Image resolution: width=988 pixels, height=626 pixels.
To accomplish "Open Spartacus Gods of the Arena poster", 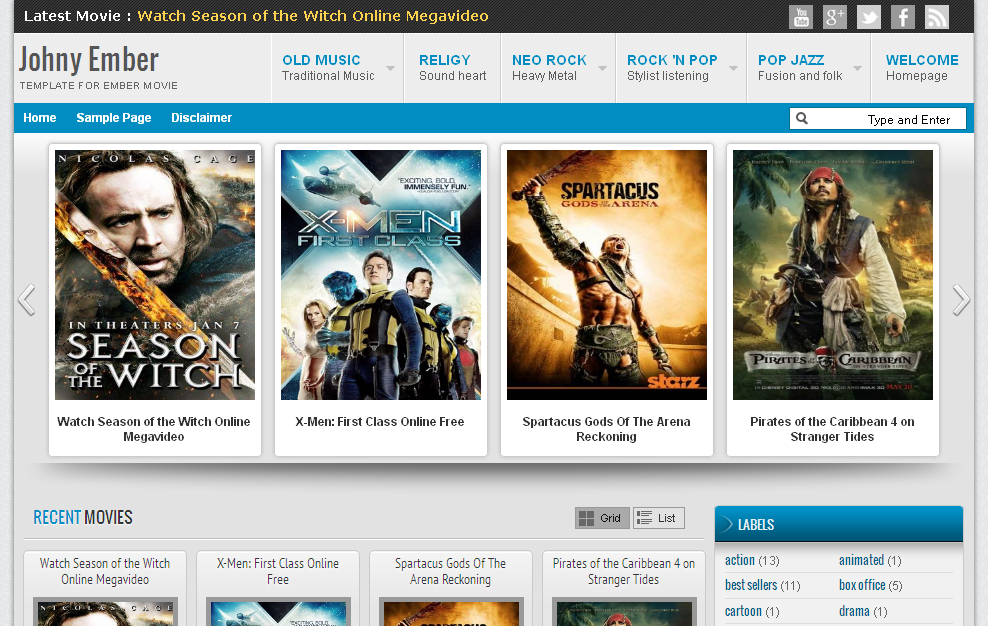I will pos(607,275).
